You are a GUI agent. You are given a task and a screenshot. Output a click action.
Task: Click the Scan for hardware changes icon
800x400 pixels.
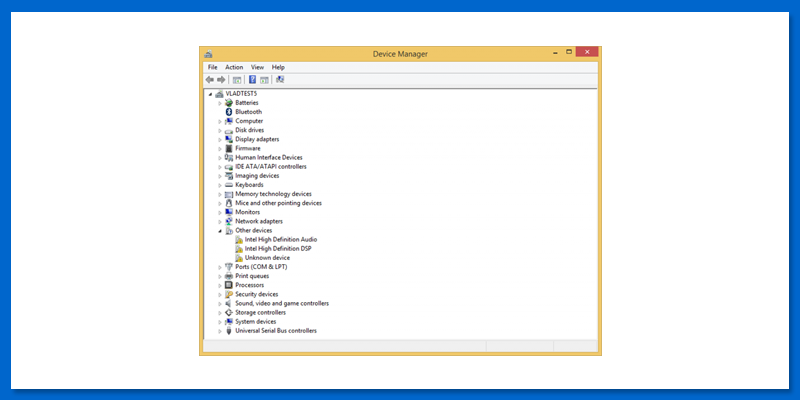280,80
